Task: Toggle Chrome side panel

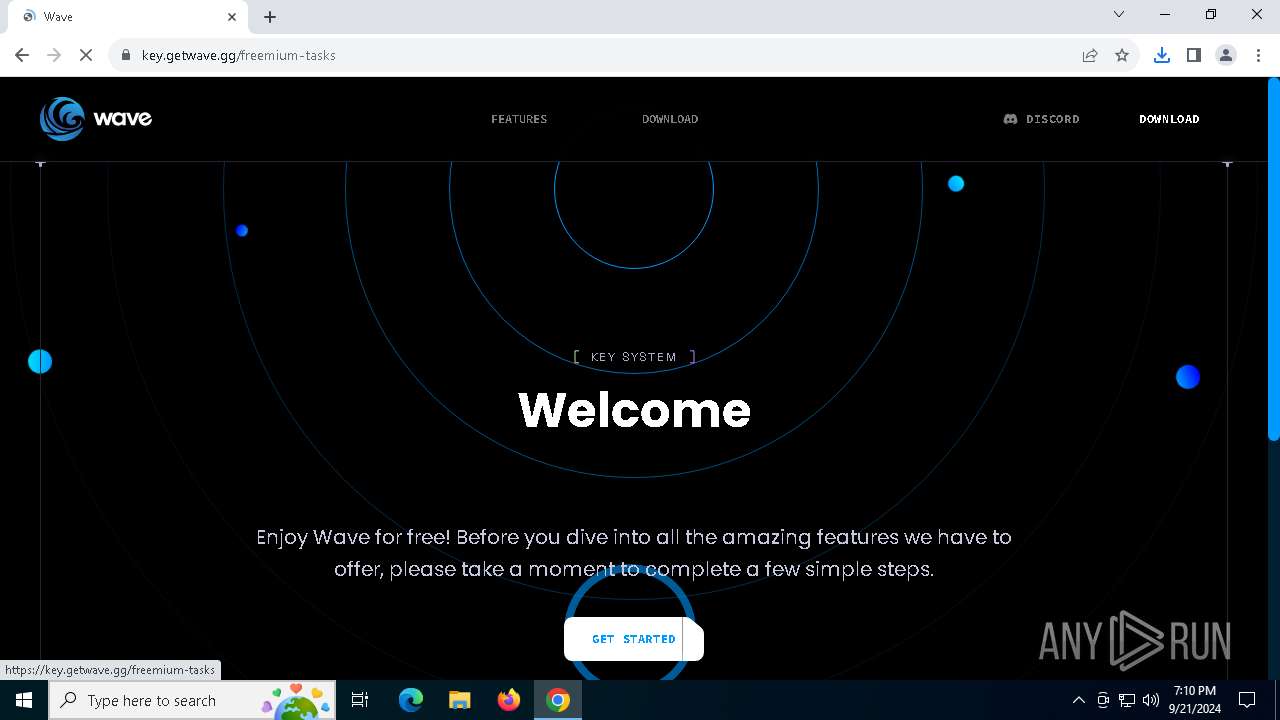Action: coord(1193,55)
